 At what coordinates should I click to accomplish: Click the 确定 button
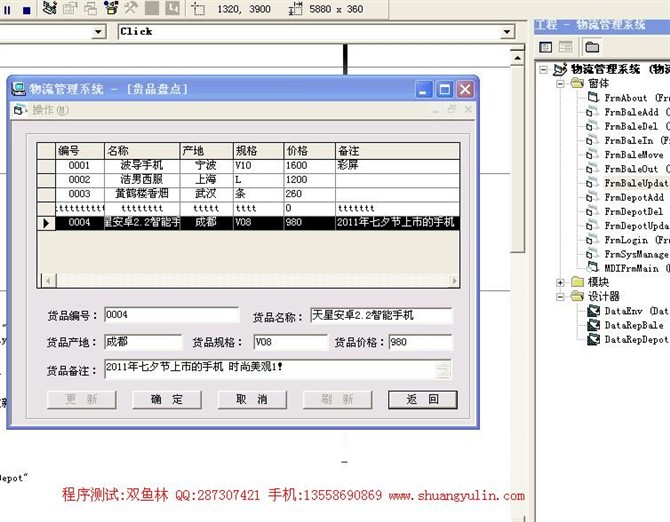[x=167, y=399]
